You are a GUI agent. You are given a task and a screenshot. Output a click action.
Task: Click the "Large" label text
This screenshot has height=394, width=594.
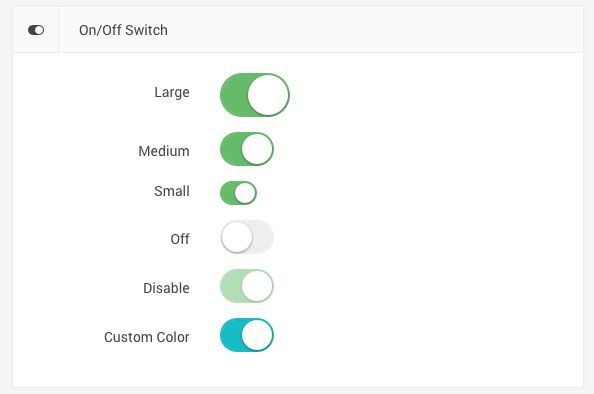[172, 92]
